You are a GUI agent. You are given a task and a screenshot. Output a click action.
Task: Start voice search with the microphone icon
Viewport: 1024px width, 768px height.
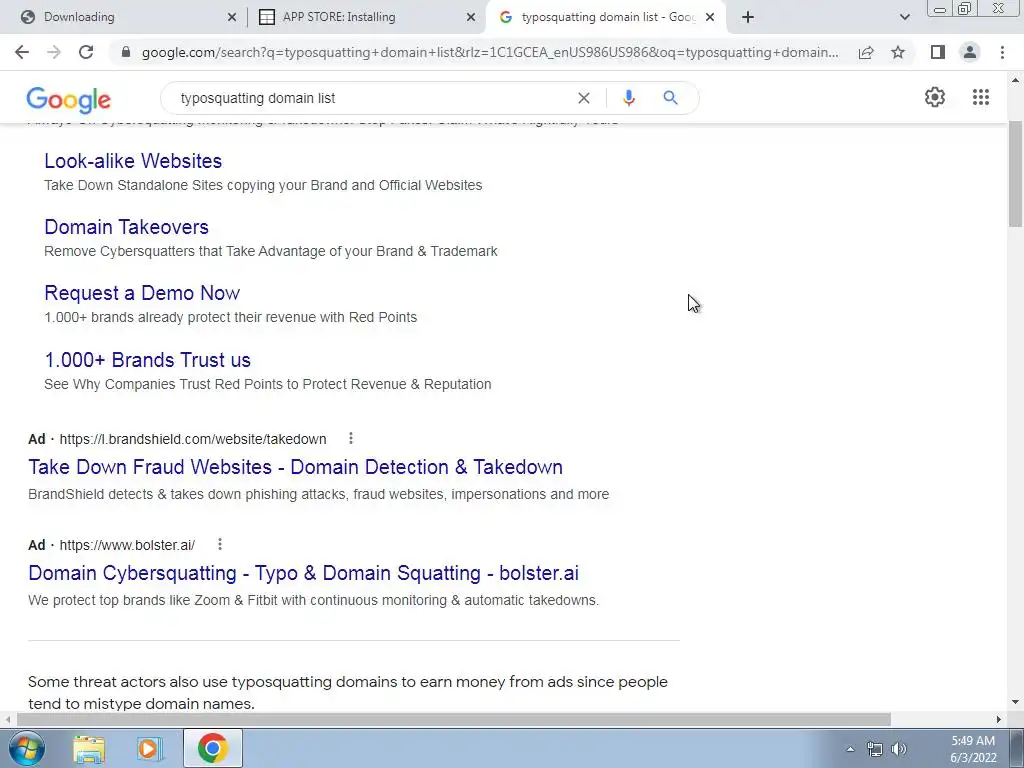click(x=628, y=98)
